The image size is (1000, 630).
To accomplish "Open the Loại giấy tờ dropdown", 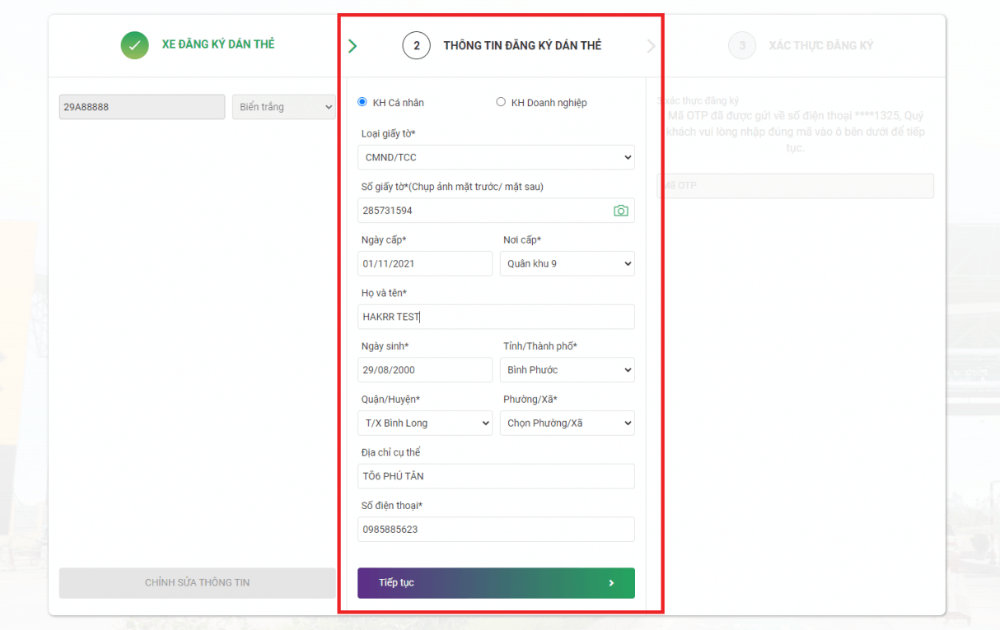I will (x=496, y=158).
